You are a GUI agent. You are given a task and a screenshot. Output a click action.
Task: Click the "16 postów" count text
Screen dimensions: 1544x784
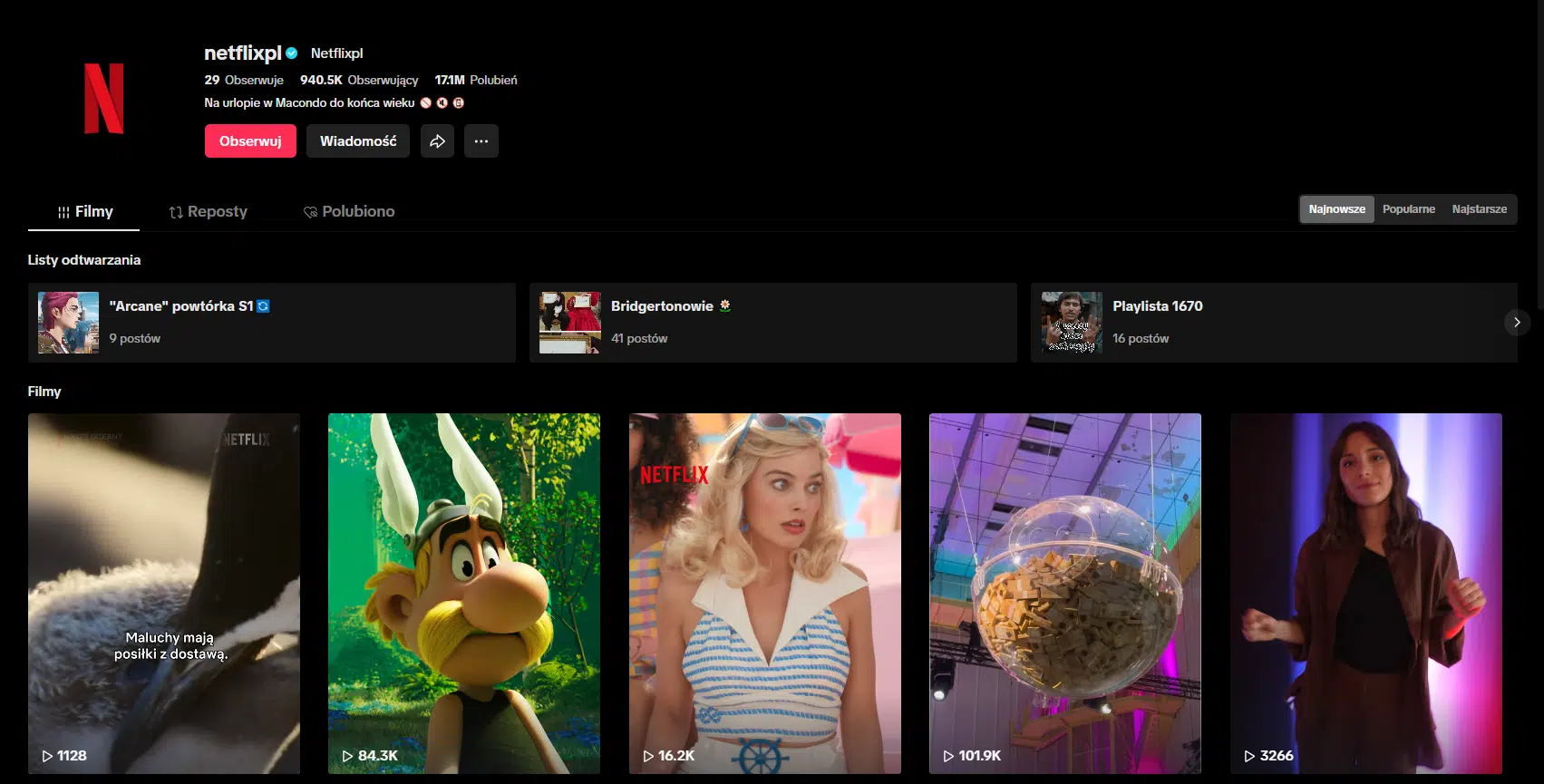pyautogui.click(x=1141, y=338)
